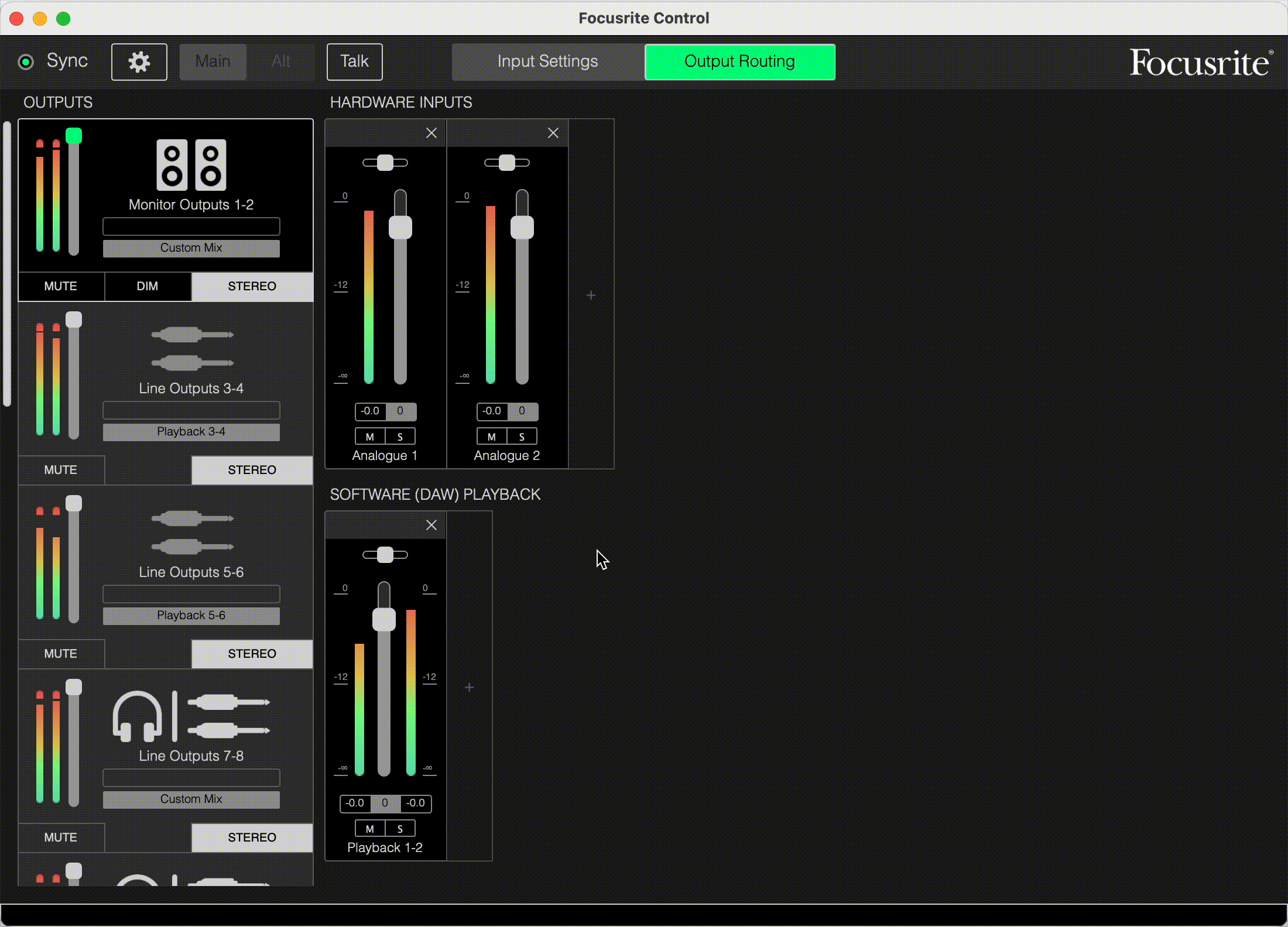Select the Line Outputs 7-8 headphone icon
Image resolution: width=1288 pixels, height=927 pixels.
click(x=137, y=716)
